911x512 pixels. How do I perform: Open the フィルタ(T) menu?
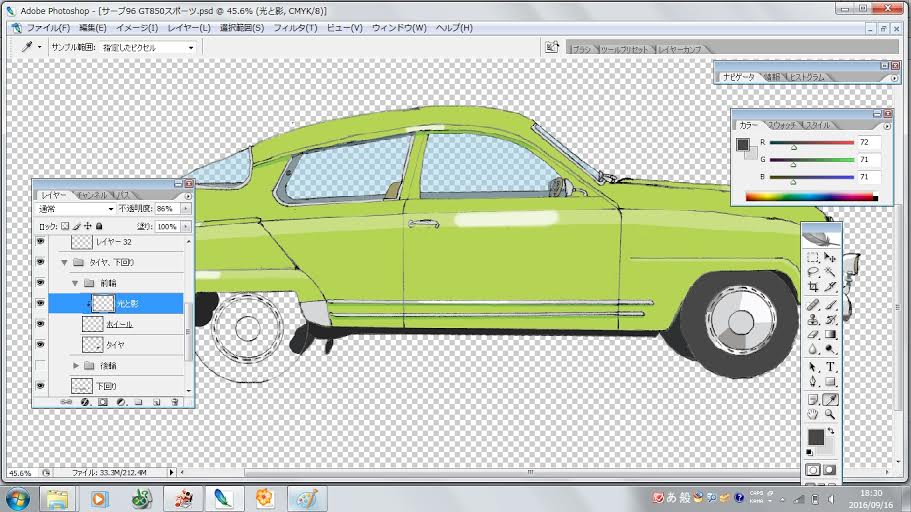(295, 28)
